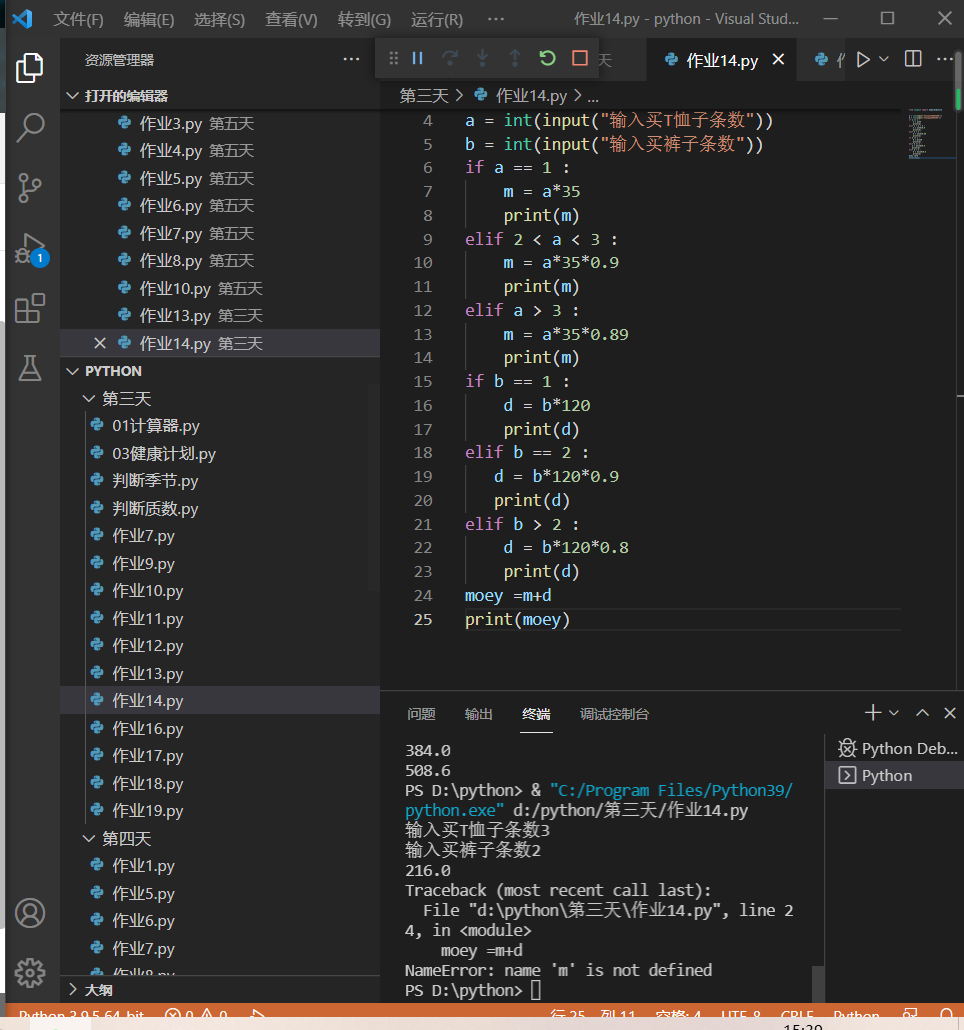Open the 选择(S) menu
This screenshot has height=1030, width=964.
coord(219,20)
